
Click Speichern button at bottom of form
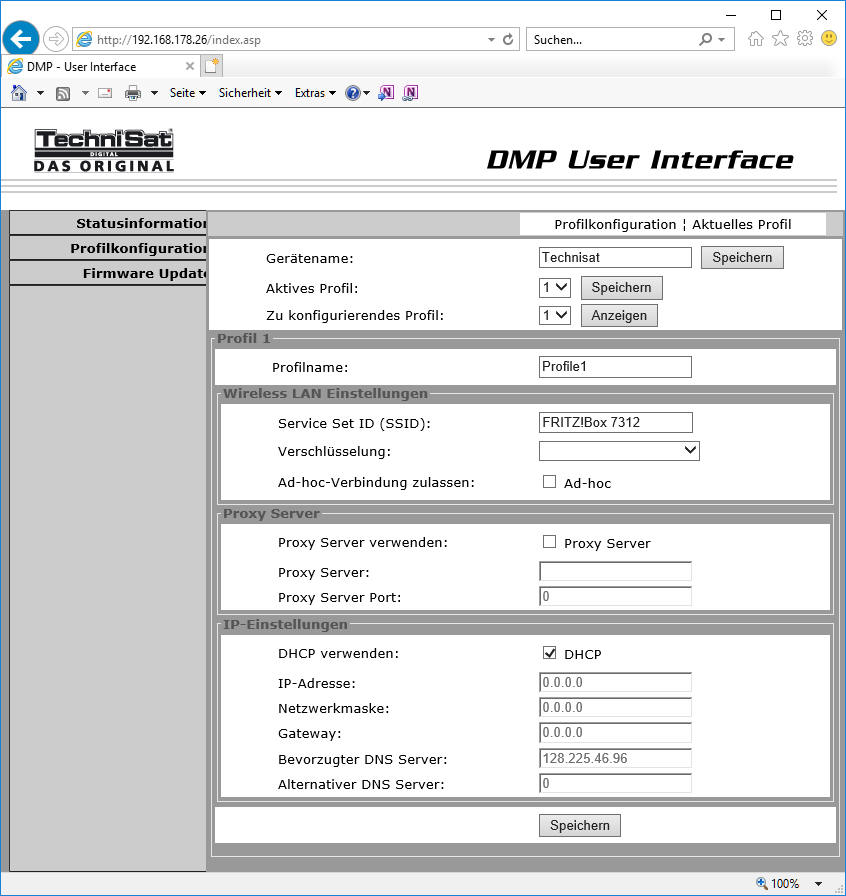tap(579, 825)
